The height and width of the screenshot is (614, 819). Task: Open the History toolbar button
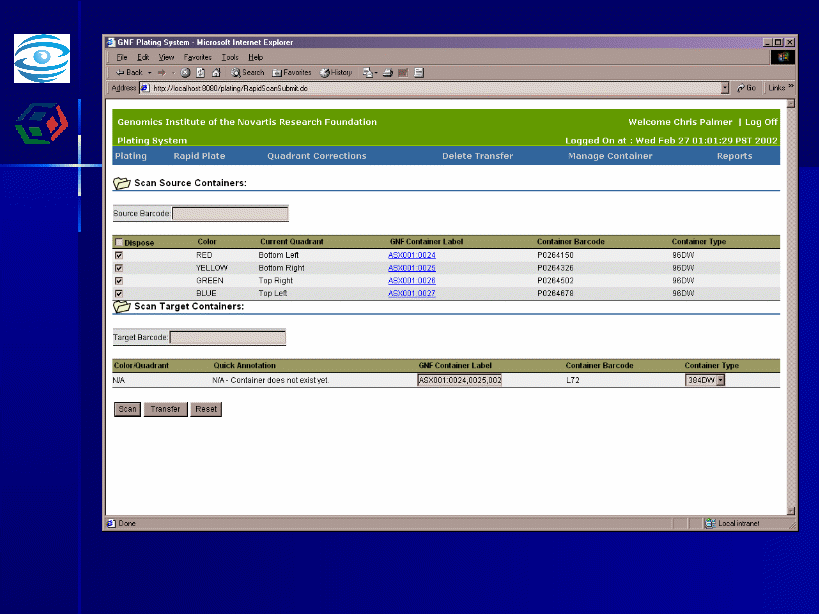[336, 73]
